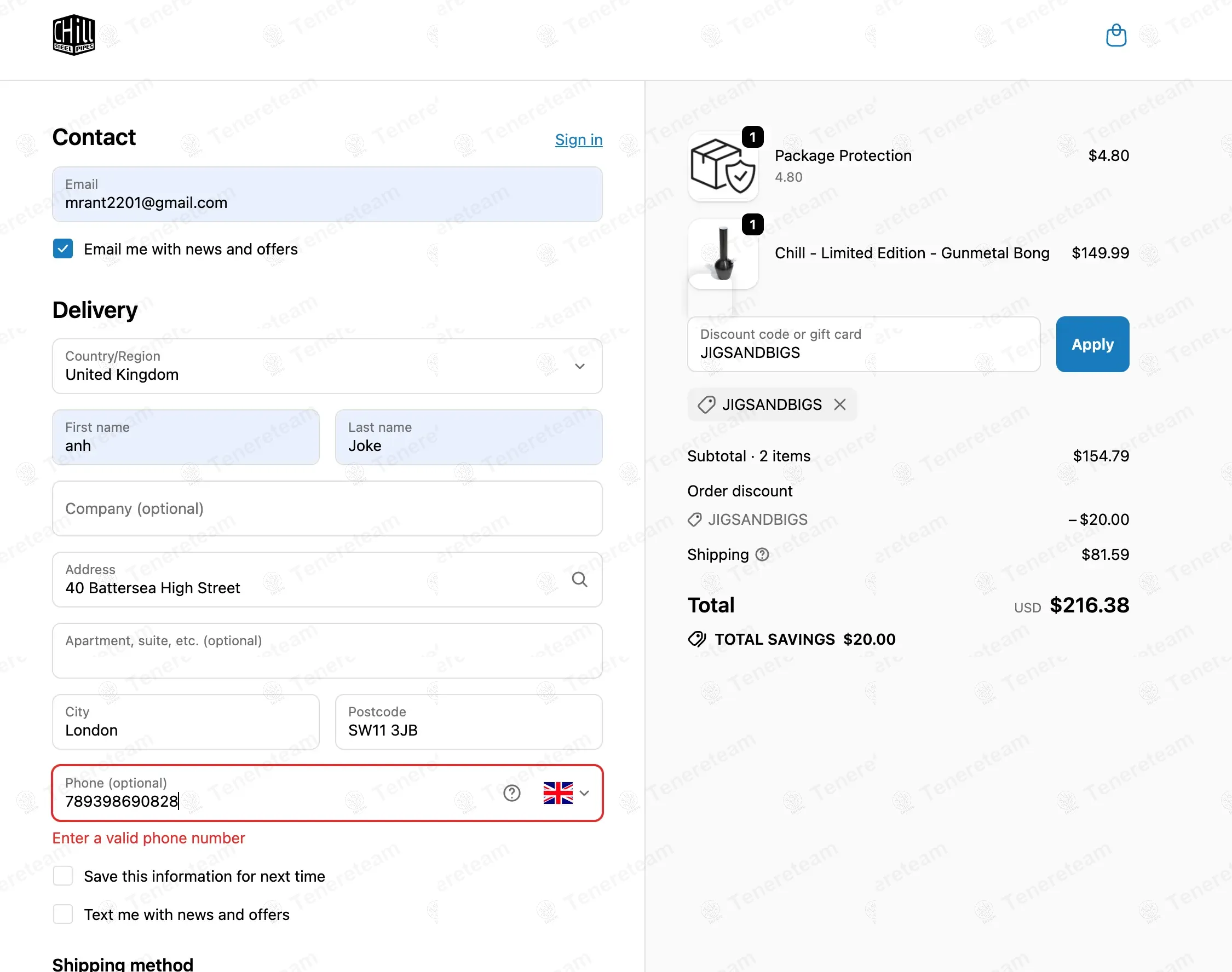Click the Gunmetal Bong product thumbnail
The height and width of the screenshot is (972, 1232).
723,254
